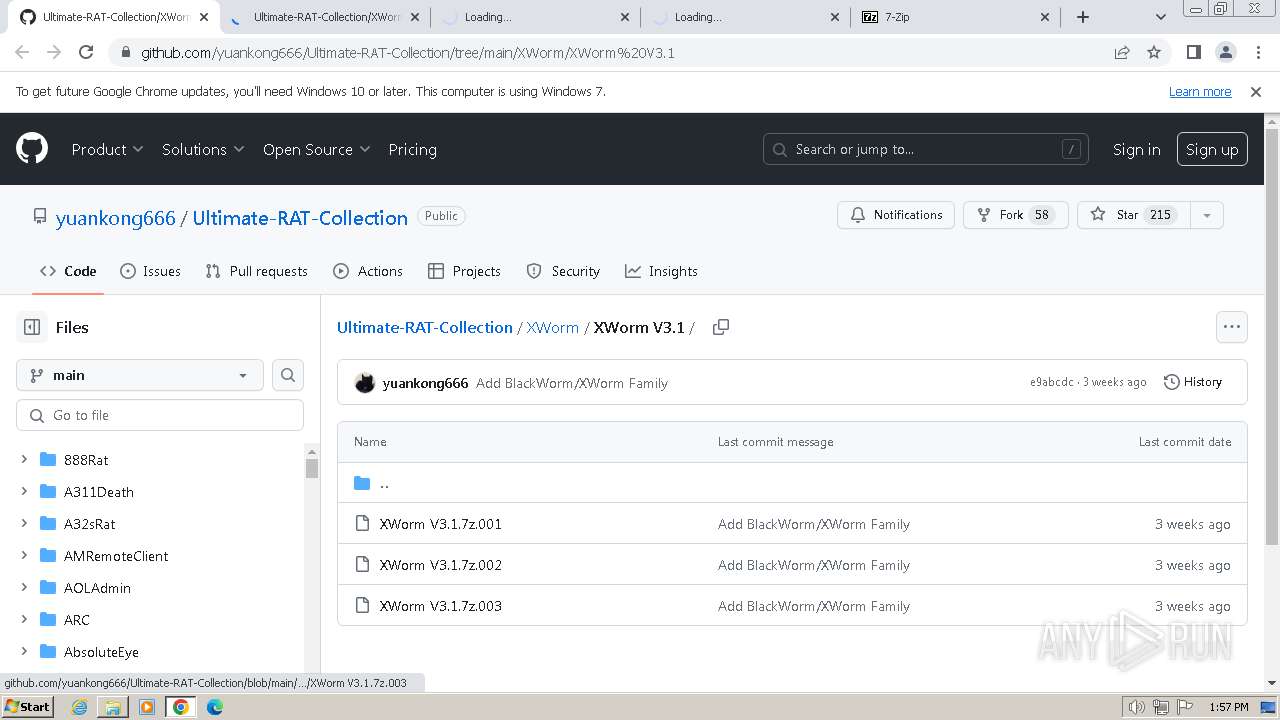Click the Go to file input
This screenshot has height=720, width=1280.
point(160,415)
